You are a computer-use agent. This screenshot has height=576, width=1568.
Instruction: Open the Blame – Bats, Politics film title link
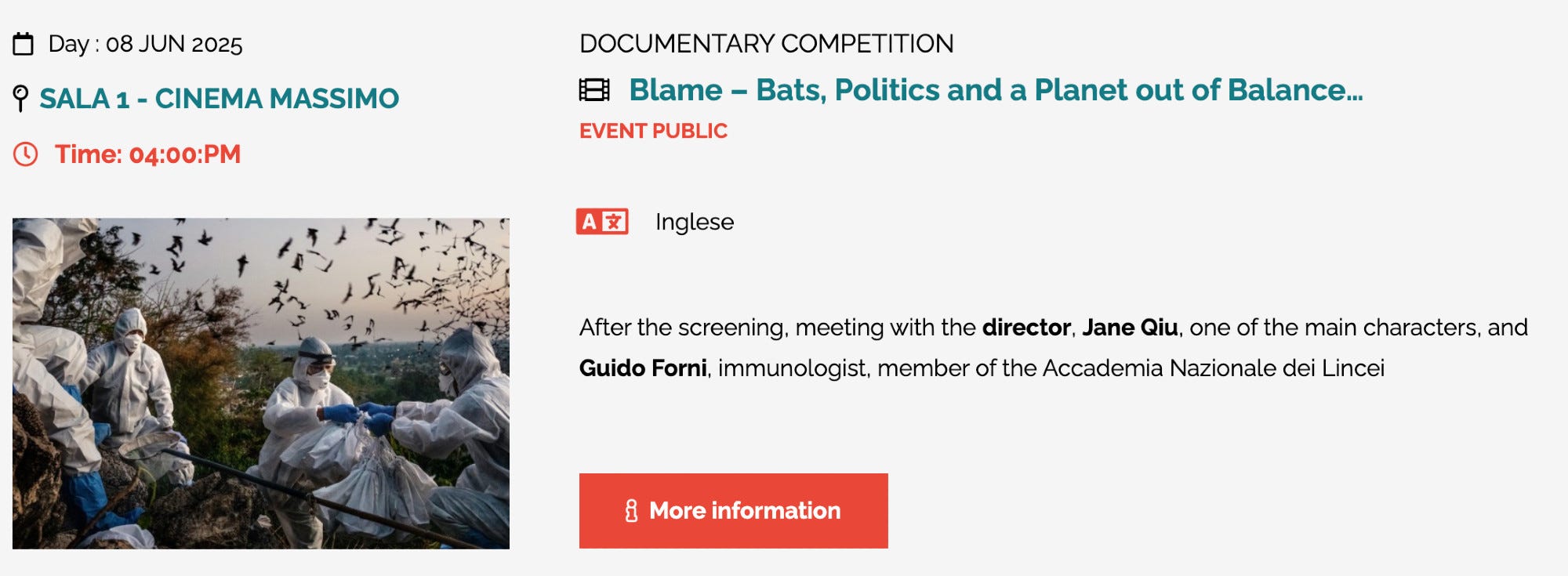tap(996, 90)
